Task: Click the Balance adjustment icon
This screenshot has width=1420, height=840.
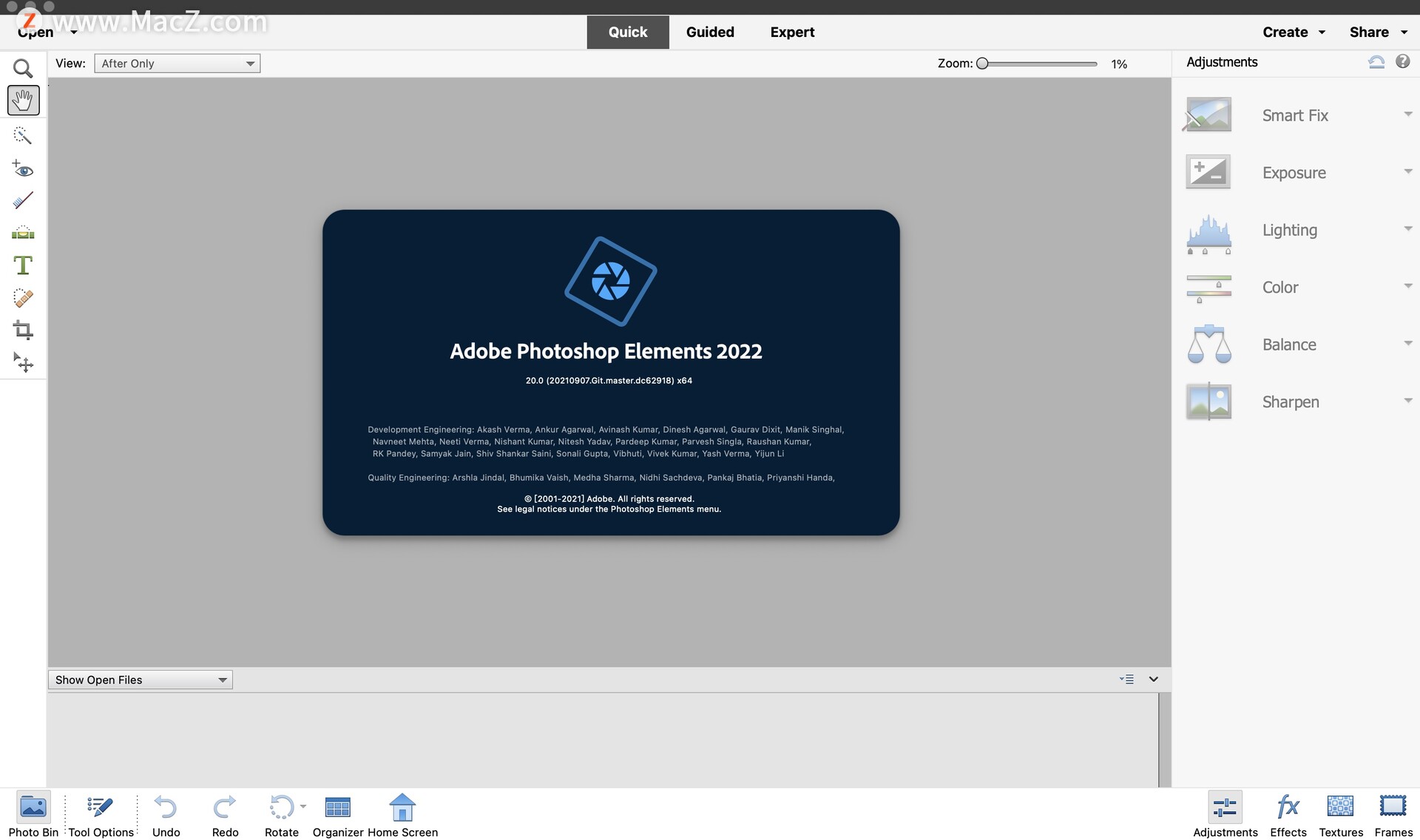Action: pyautogui.click(x=1207, y=344)
